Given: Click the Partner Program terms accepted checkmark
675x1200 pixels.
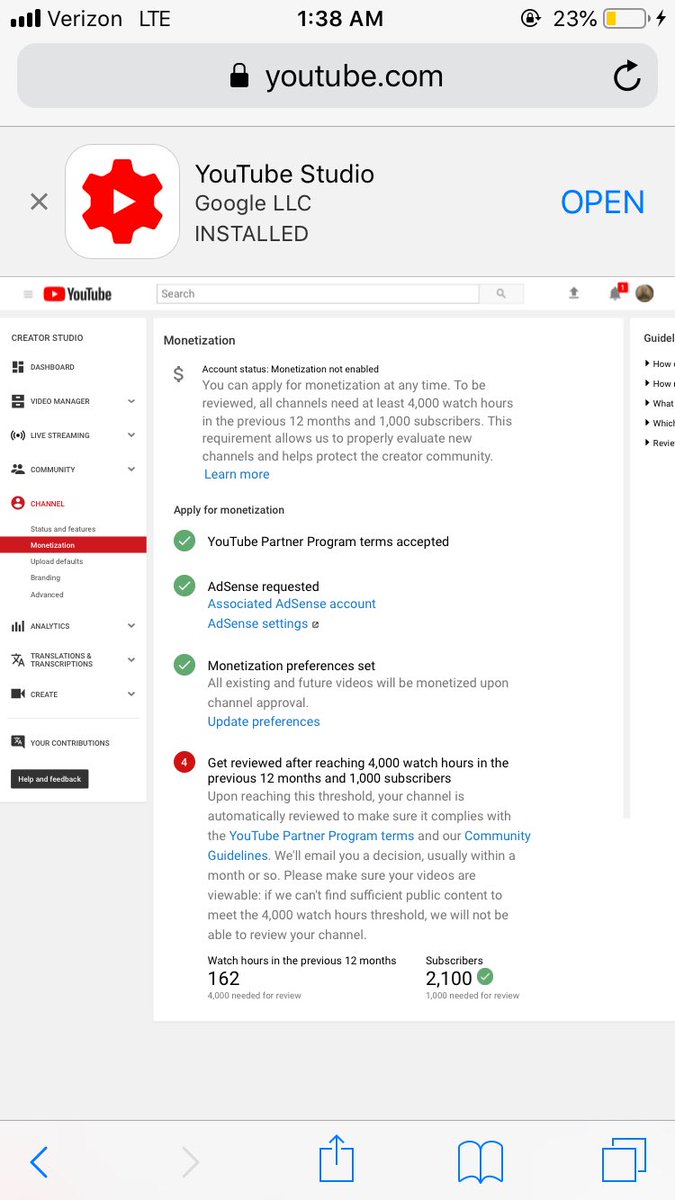Looking at the screenshot, I should click(184, 541).
